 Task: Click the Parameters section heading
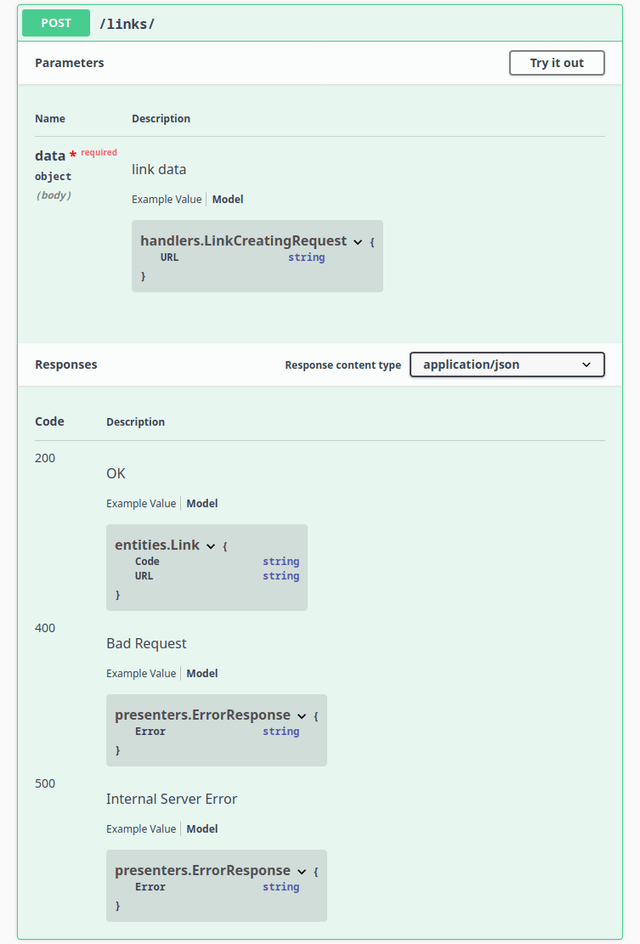69,63
